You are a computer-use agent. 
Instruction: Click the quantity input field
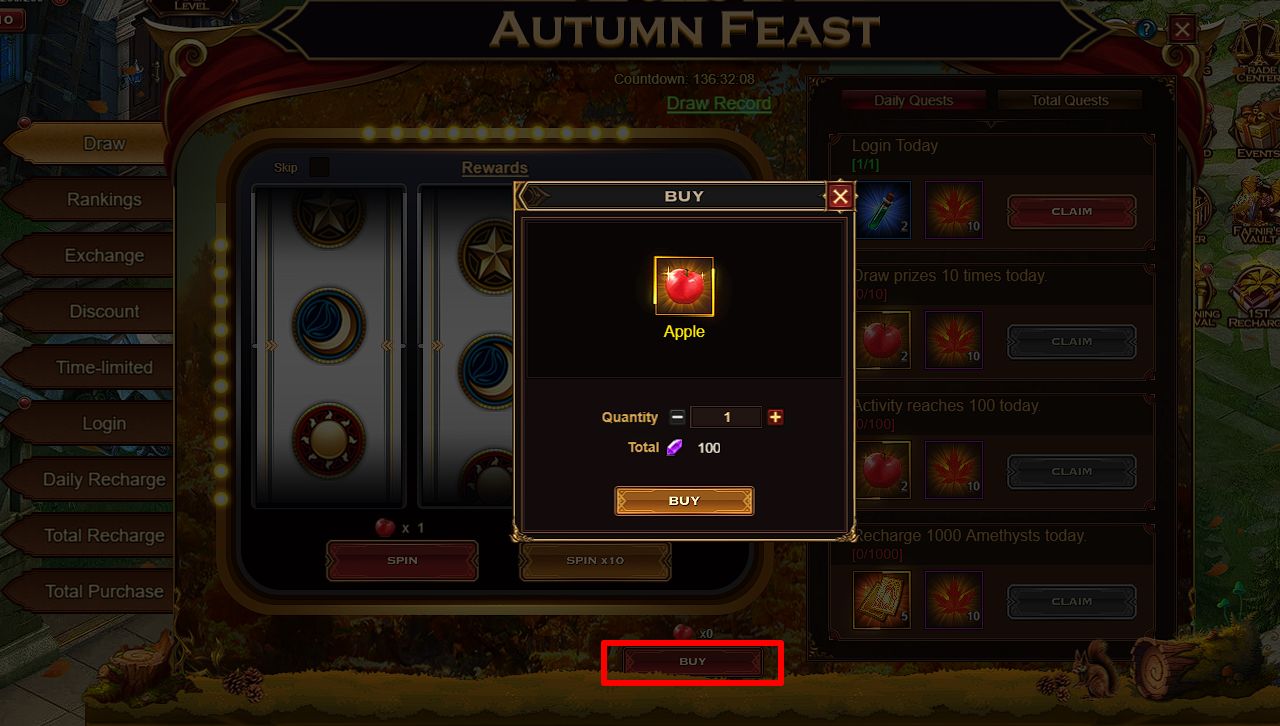[726, 417]
